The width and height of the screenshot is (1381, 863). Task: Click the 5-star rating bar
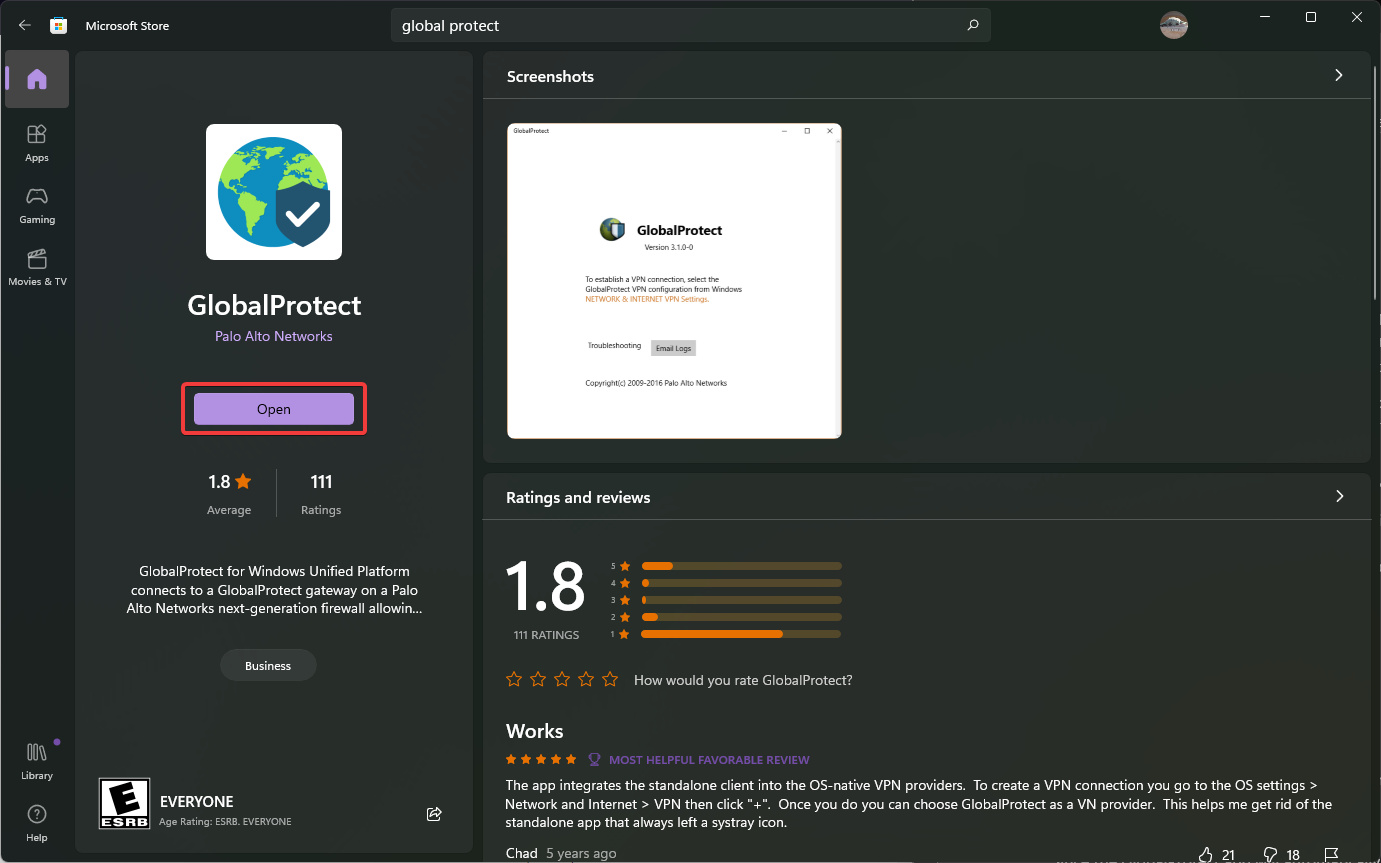741,566
